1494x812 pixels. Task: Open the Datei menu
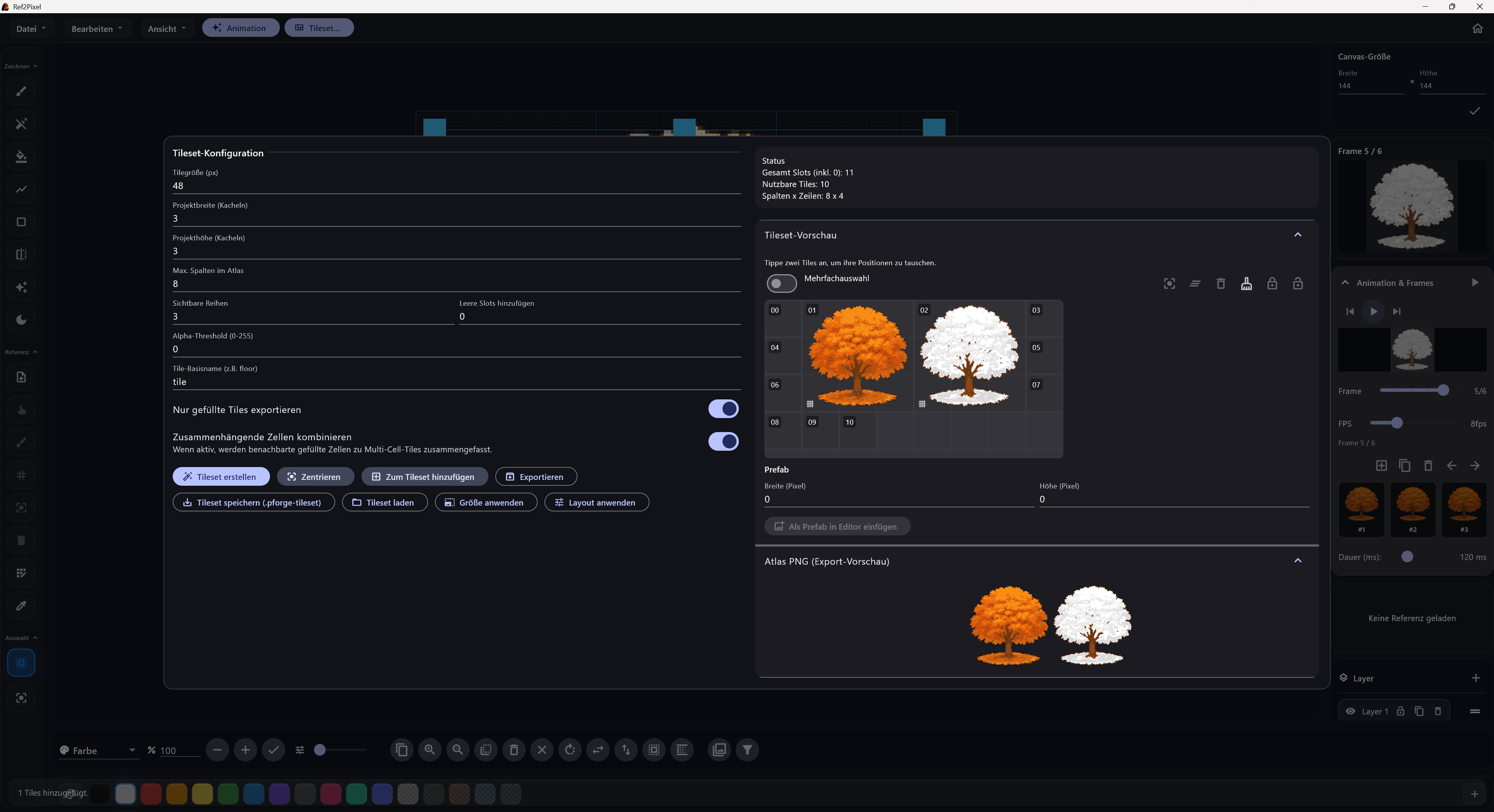[31, 28]
